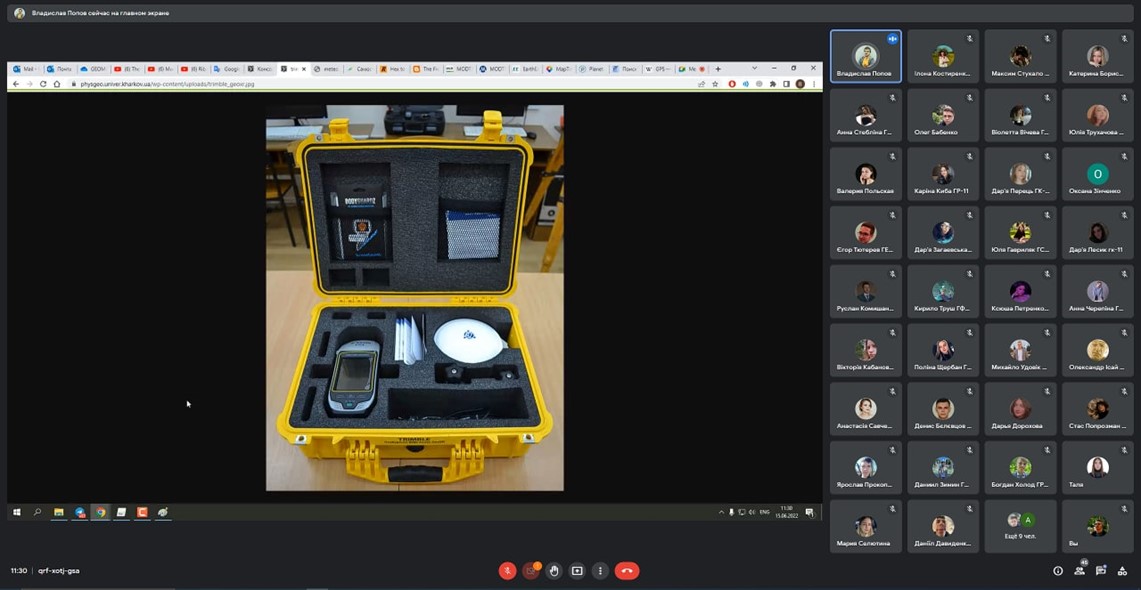Turn on the camera in the call bar
1141x590 pixels.
pyautogui.click(x=531, y=571)
